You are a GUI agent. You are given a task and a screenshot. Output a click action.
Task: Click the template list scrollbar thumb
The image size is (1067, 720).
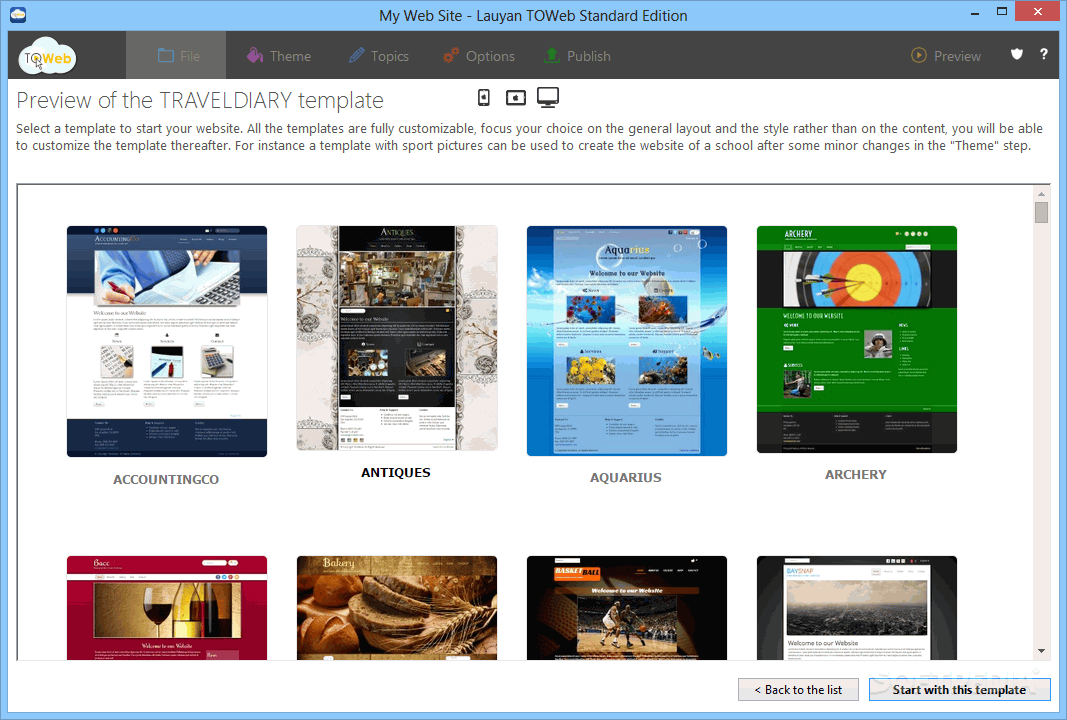tap(1041, 212)
